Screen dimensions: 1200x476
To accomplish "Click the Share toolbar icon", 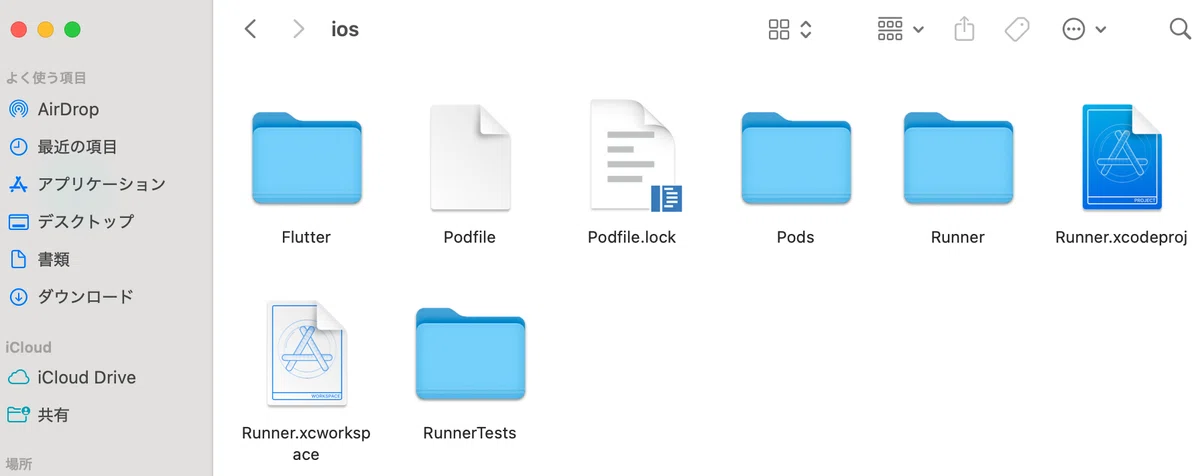I will pyautogui.click(x=964, y=29).
